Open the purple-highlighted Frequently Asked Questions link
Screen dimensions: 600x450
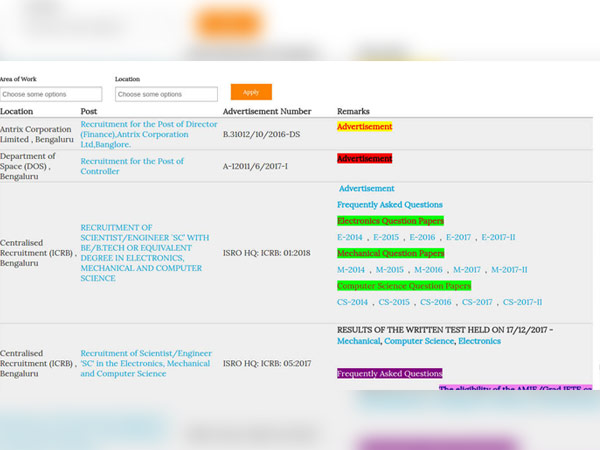tap(390, 373)
